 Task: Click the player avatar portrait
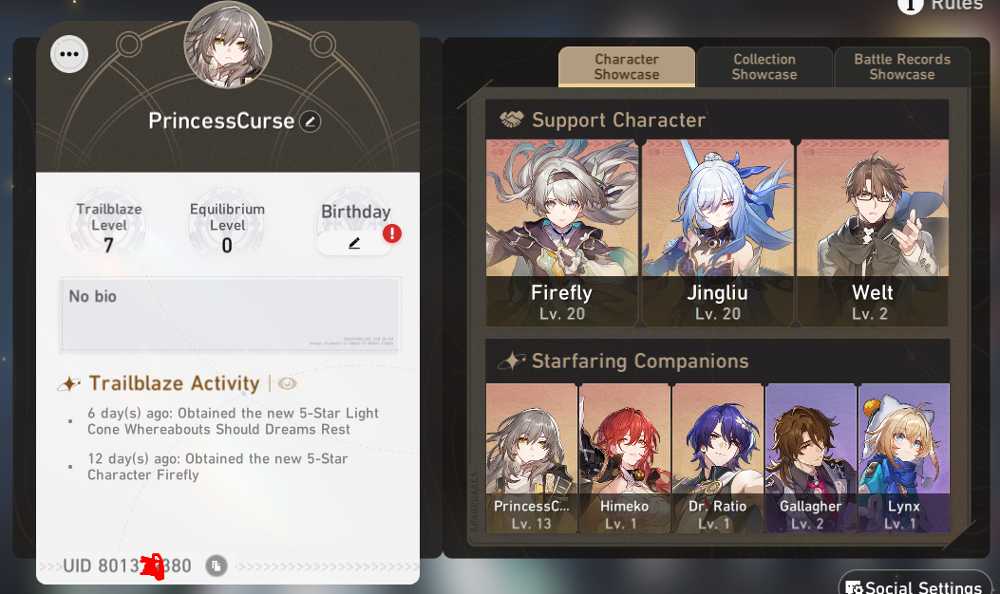[x=228, y=45]
